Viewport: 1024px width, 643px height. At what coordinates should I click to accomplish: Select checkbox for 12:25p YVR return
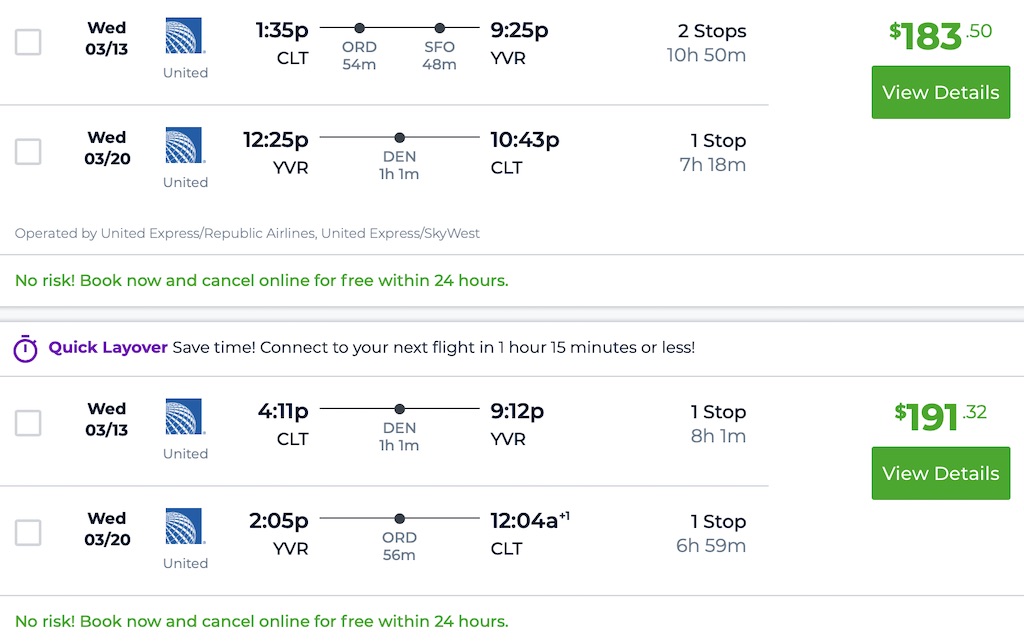tap(28, 152)
